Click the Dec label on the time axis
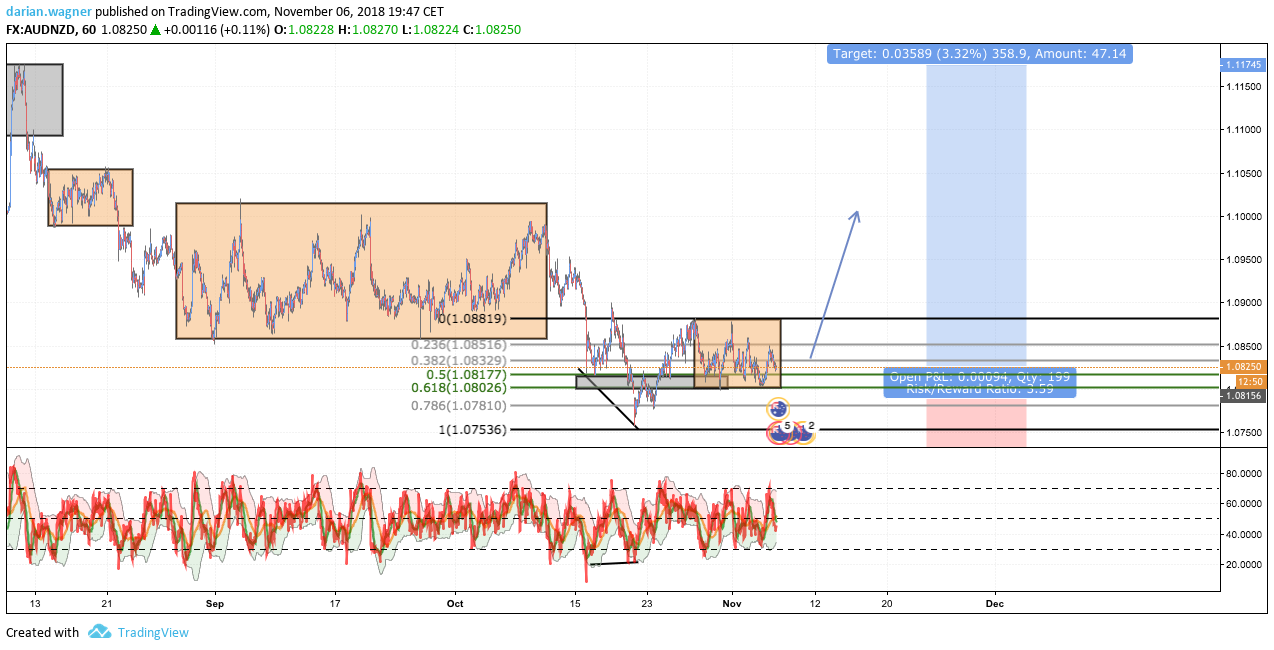This screenshot has height=650, width=1274. coord(995,603)
